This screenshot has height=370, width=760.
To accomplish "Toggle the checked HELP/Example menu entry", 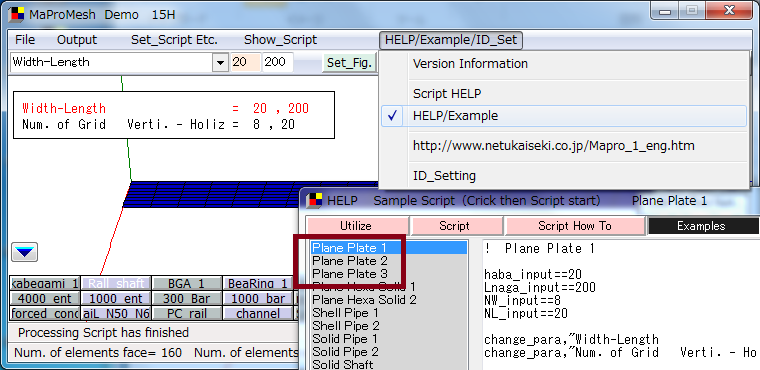I will pos(564,116).
